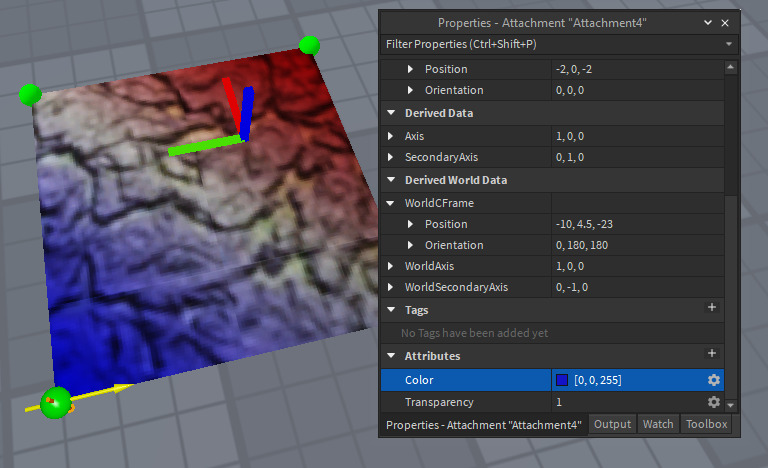
Task: Select the bottom-left green attachment sphere
Action: (55, 402)
